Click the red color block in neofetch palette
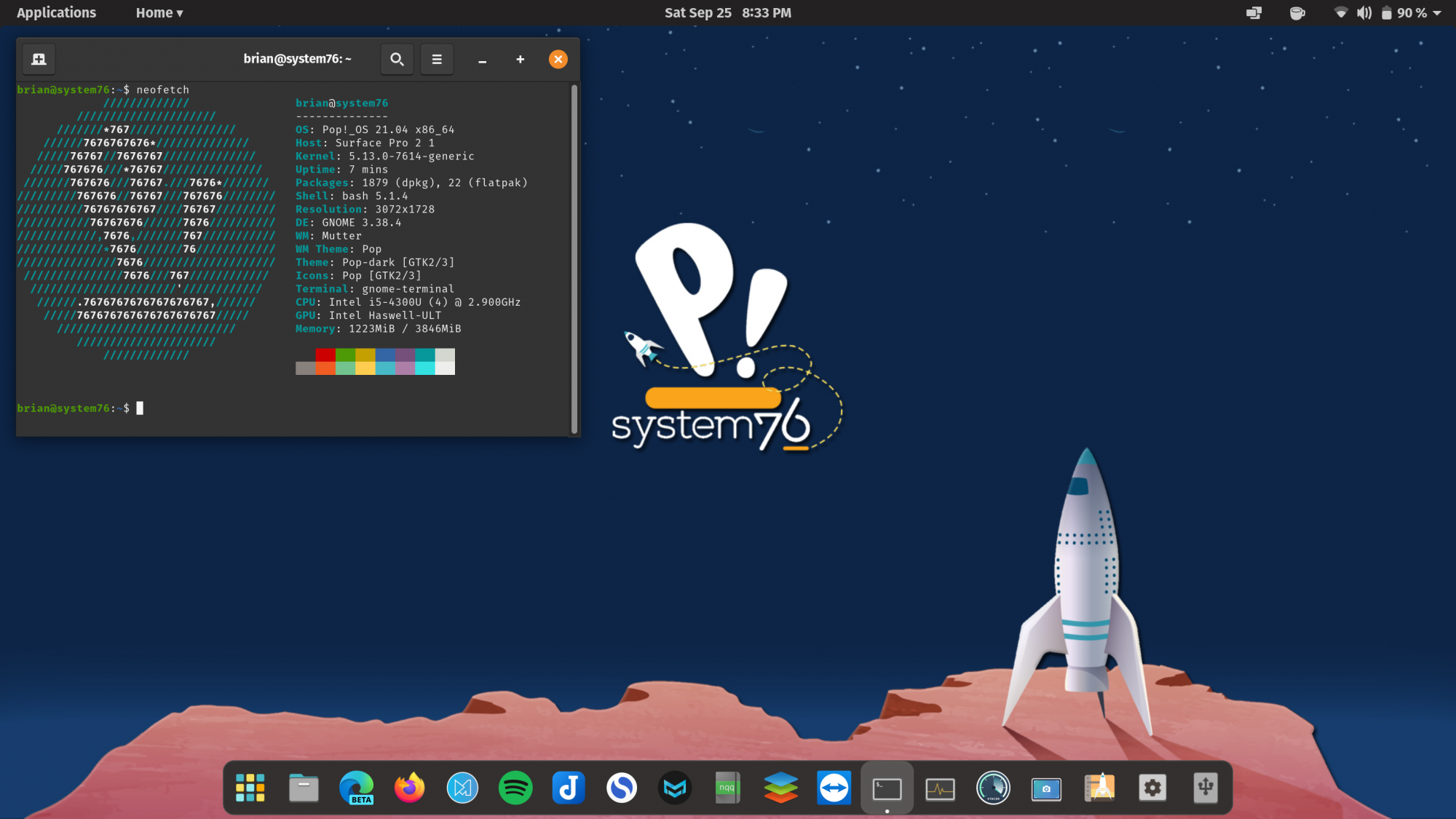The image size is (1456, 819). (x=325, y=355)
